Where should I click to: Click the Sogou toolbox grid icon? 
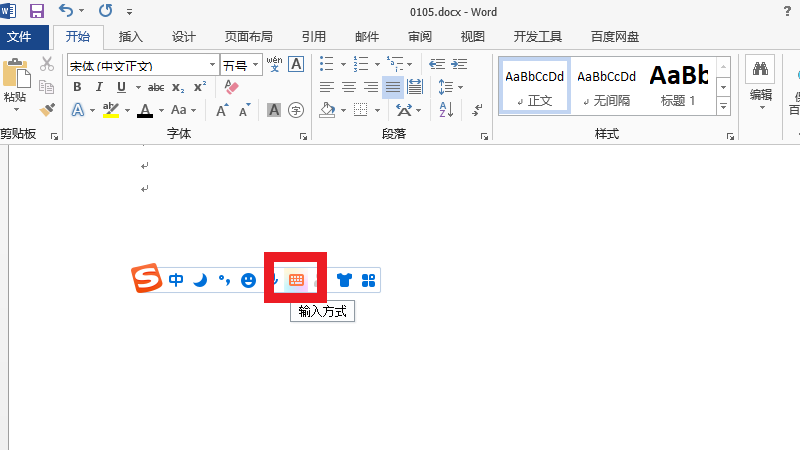point(368,281)
